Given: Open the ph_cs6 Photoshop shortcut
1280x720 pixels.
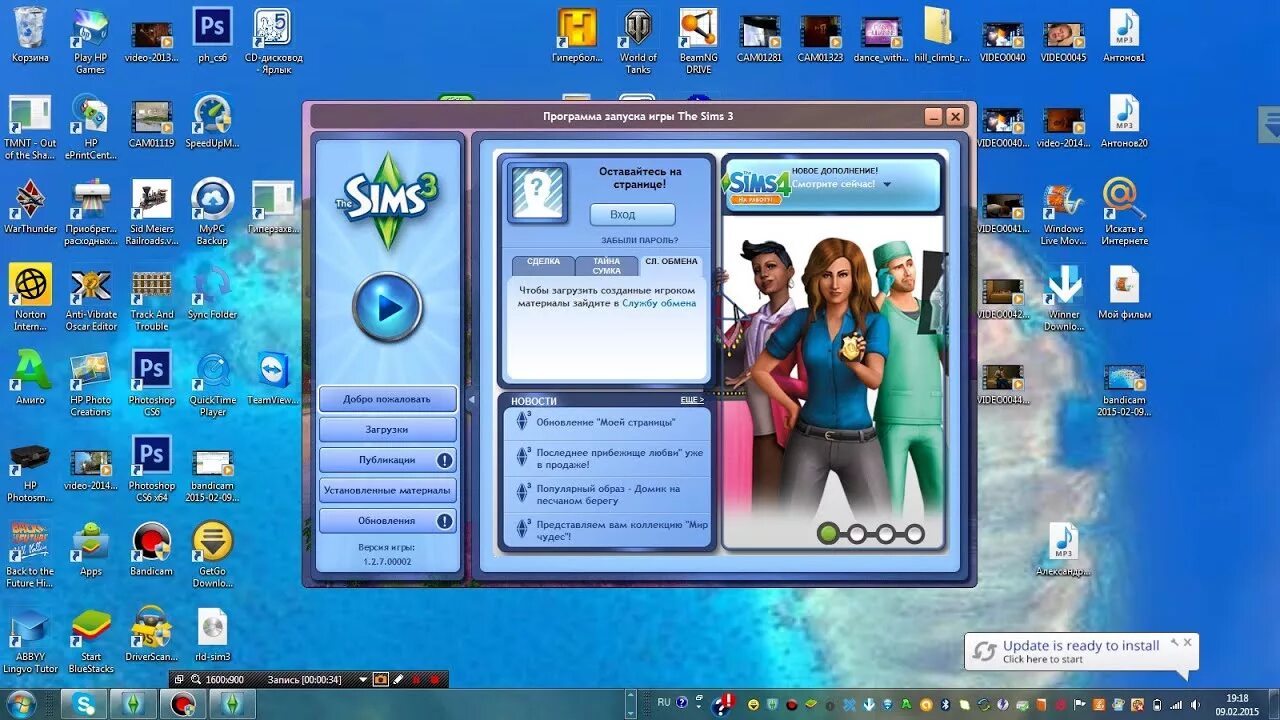Looking at the screenshot, I should tap(212, 35).
